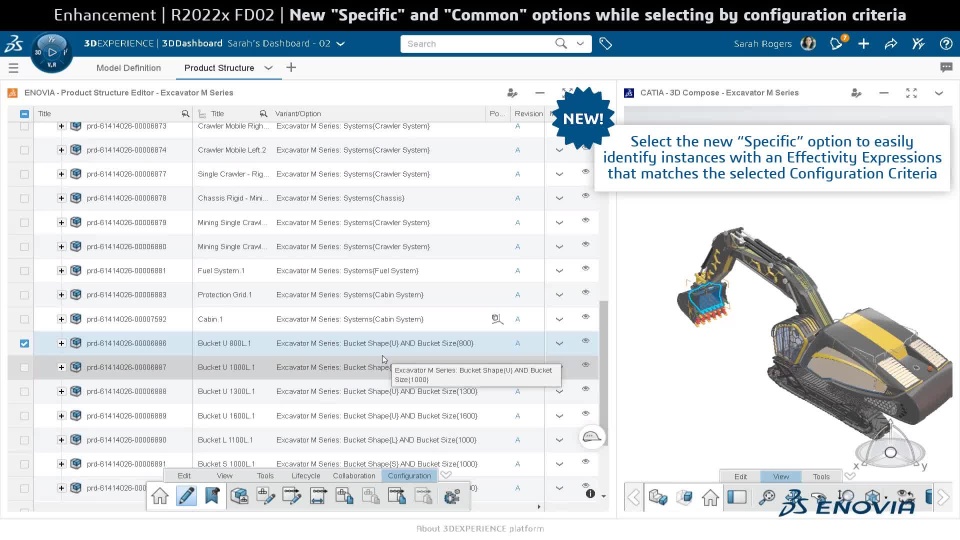Viewport: 960px width, 540px height.
Task: Click the product configuration cube icon
Action: point(239,495)
